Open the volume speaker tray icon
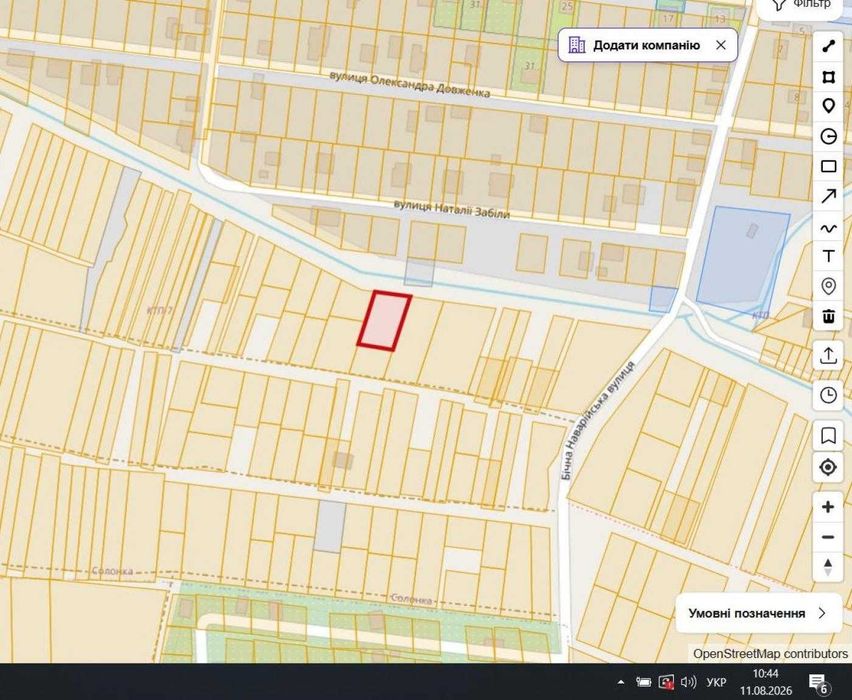The image size is (852, 700). [x=688, y=682]
